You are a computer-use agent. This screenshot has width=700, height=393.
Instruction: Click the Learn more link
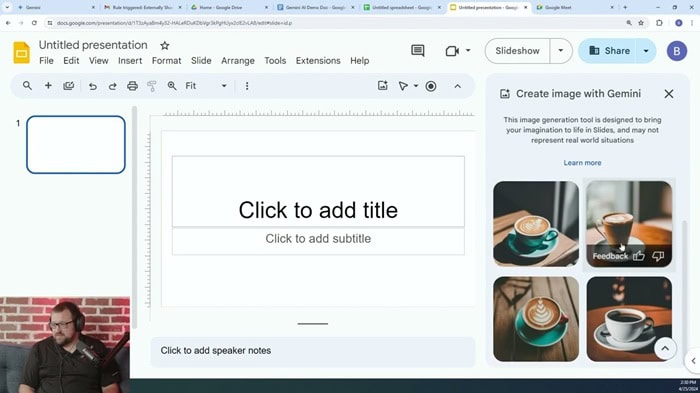(x=582, y=163)
